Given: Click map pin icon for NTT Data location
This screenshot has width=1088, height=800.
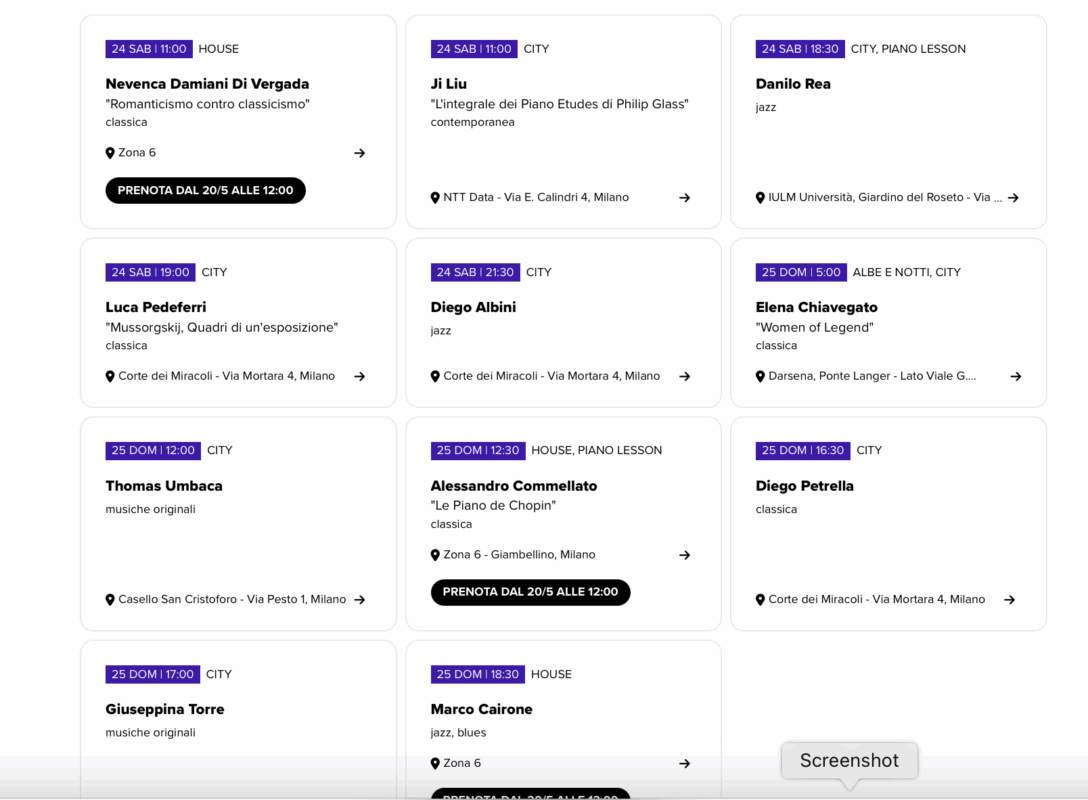Looking at the screenshot, I should point(435,198).
